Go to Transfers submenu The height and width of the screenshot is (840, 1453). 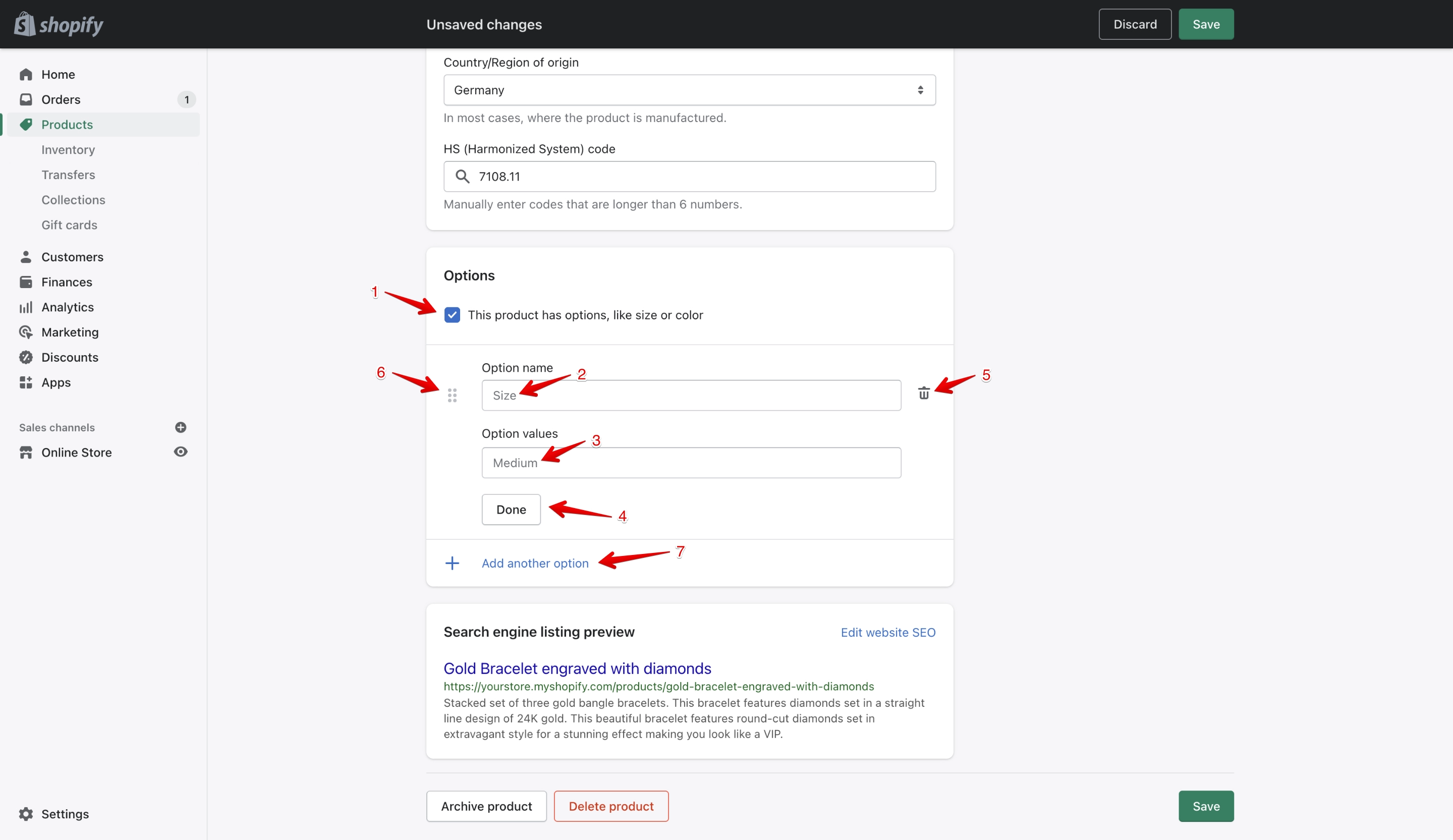pos(68,175)
